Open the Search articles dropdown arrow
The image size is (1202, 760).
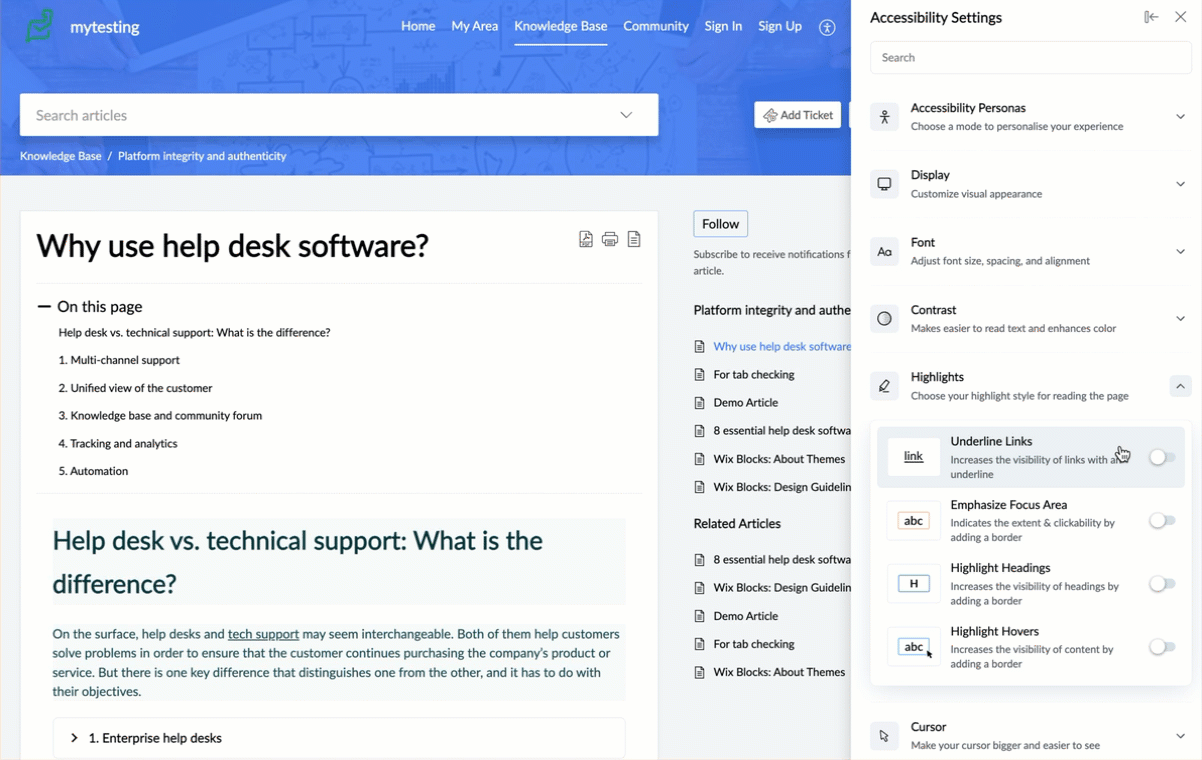[x=626, y=115]
